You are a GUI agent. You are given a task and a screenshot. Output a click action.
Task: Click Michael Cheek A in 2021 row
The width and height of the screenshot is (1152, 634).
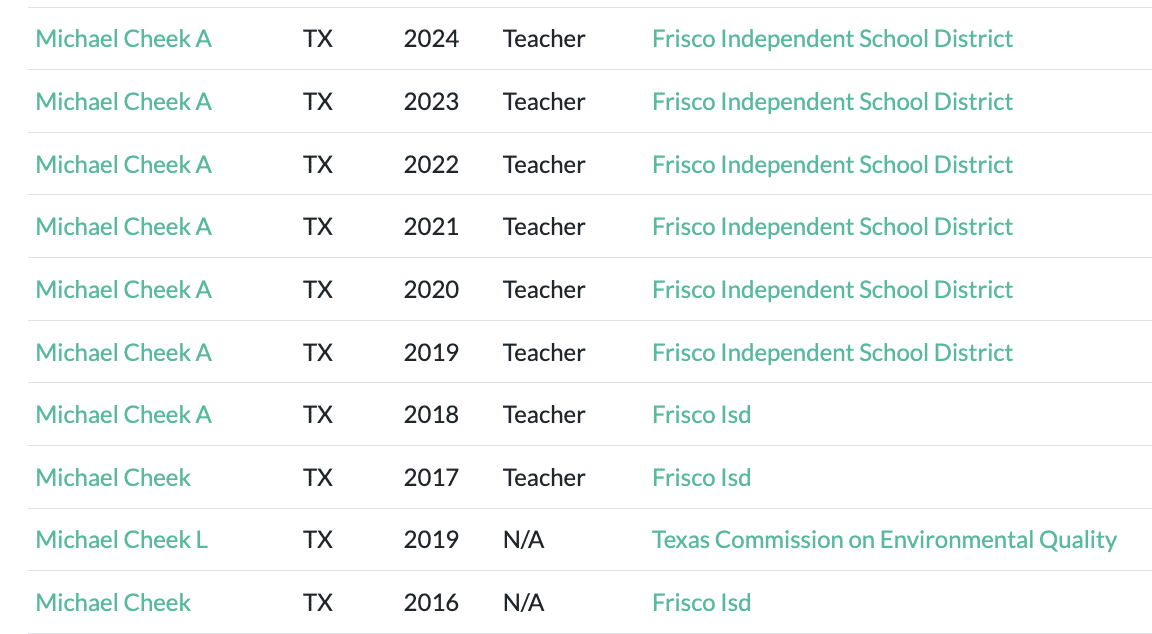click(123, 227)
